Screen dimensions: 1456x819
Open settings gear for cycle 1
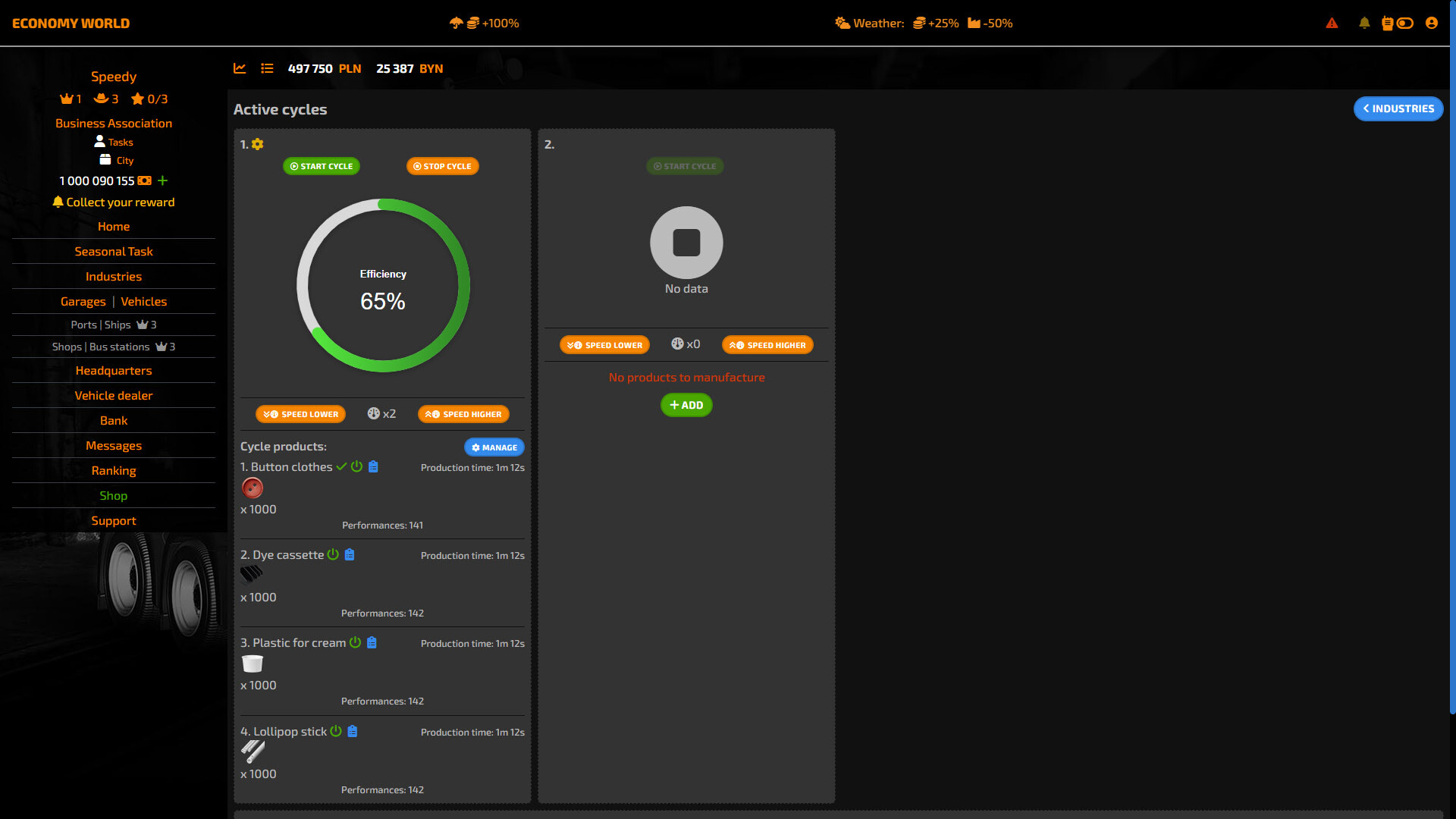click(258, 144)
